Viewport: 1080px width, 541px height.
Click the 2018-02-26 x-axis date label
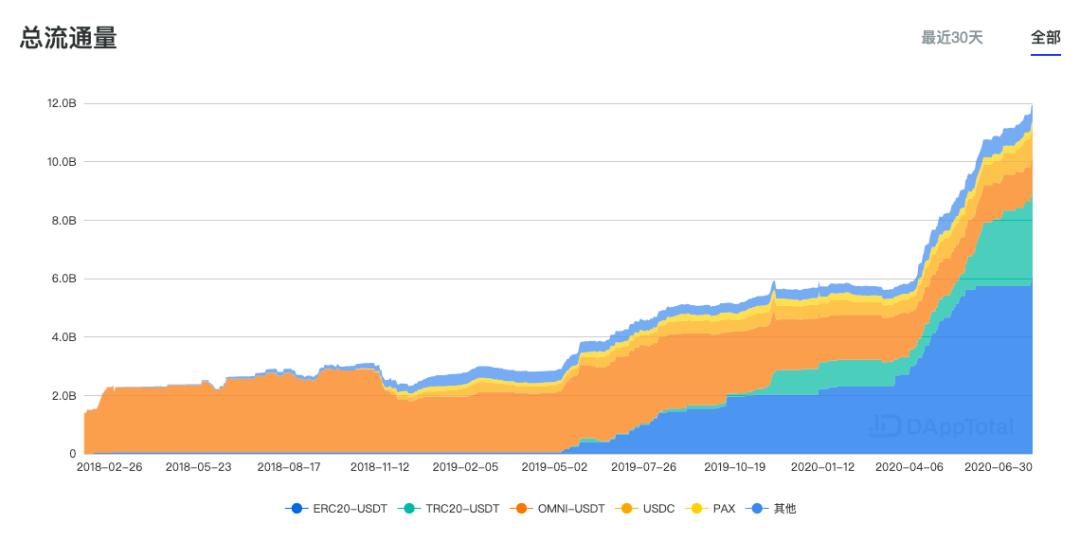[x=111, y=467]
